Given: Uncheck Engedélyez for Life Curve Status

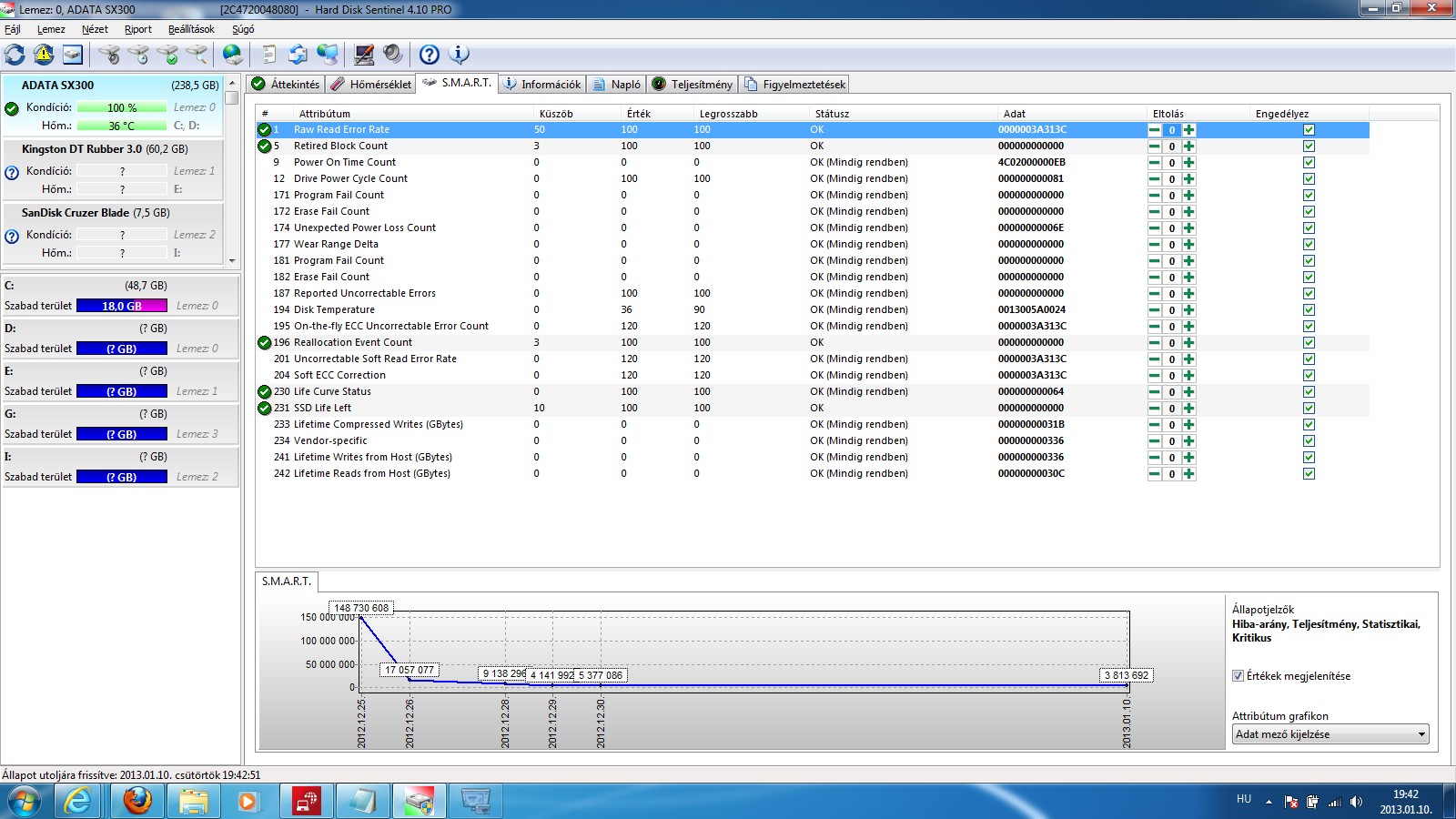Looking at the screenshot, I should pos(1309,392).
